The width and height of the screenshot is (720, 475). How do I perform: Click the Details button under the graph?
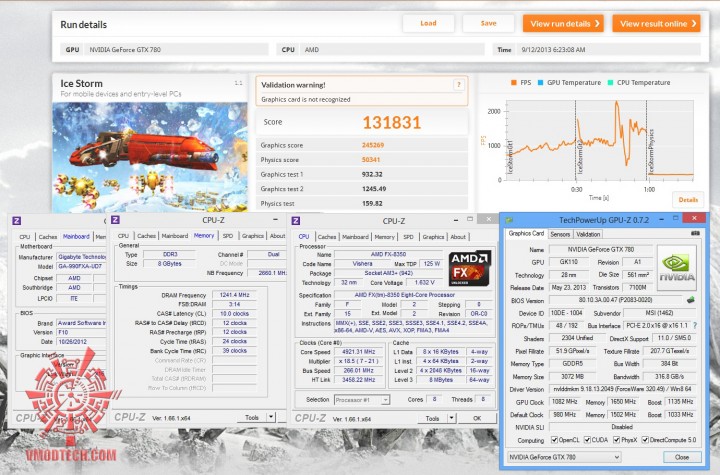coord(688,200)
